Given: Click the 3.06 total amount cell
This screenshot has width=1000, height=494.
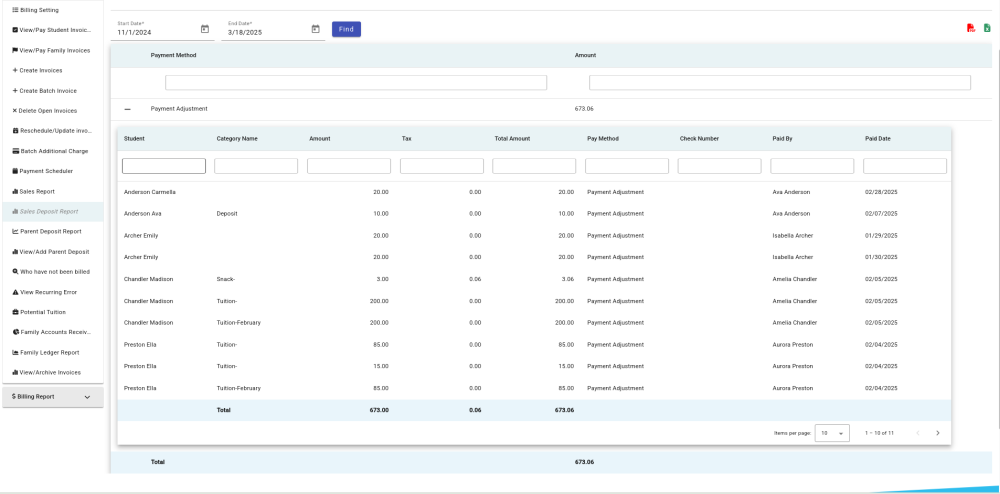Looking at the screenshot, I should (x=567, y=279).
